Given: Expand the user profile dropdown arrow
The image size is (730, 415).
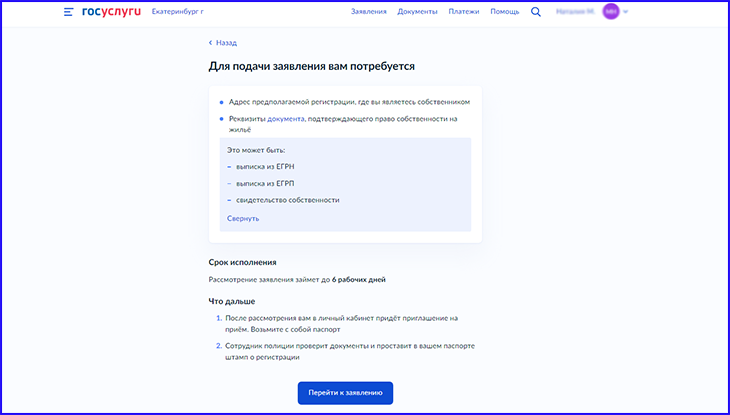Looking at the screenshot, I should click(626, 12).
